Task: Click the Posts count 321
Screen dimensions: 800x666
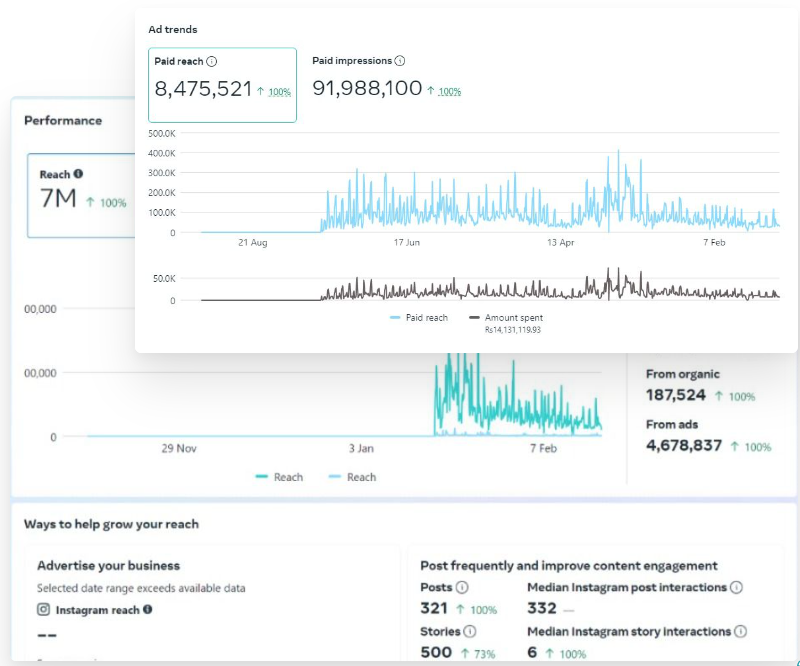Action: [x=434, y=608]
